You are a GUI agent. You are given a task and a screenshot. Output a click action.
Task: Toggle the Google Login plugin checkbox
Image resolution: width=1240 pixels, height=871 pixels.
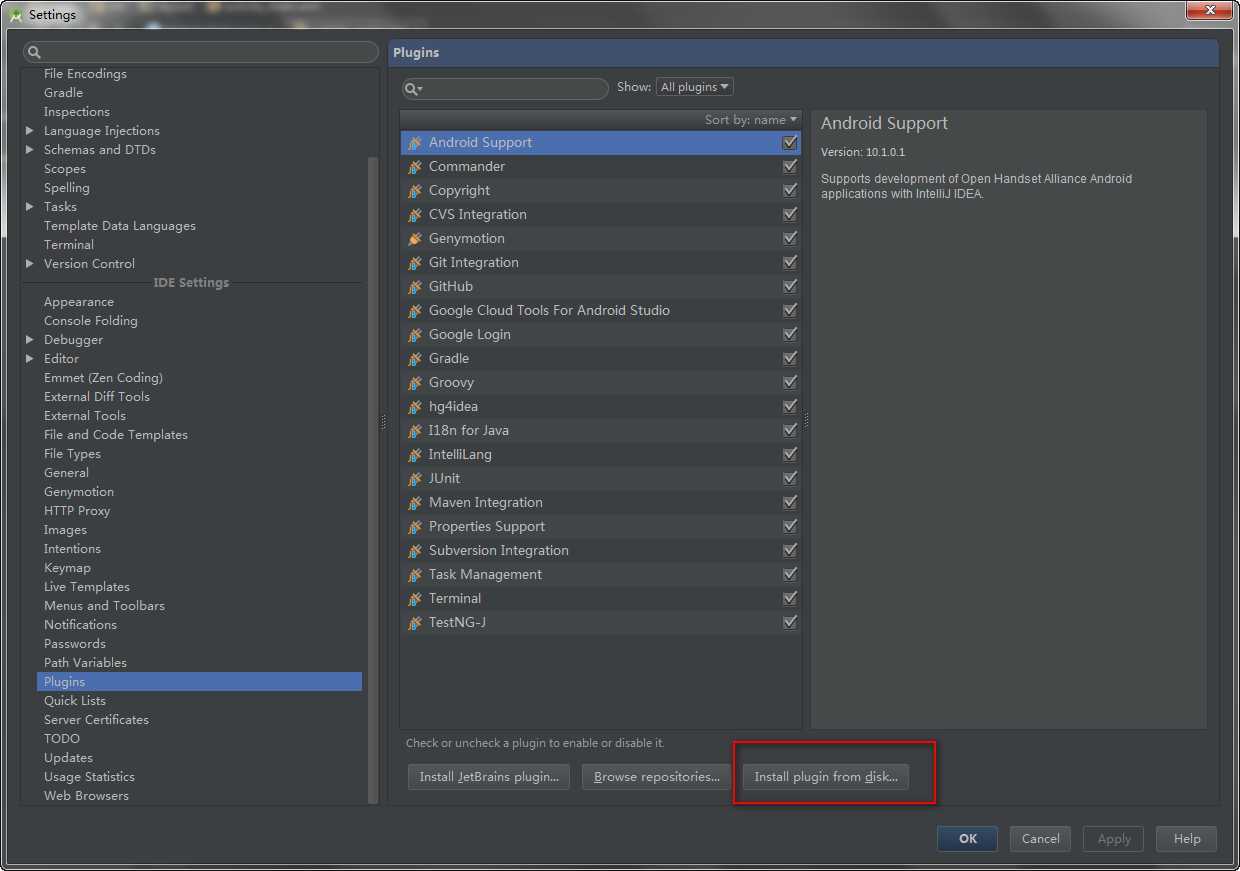pos(790,334)
